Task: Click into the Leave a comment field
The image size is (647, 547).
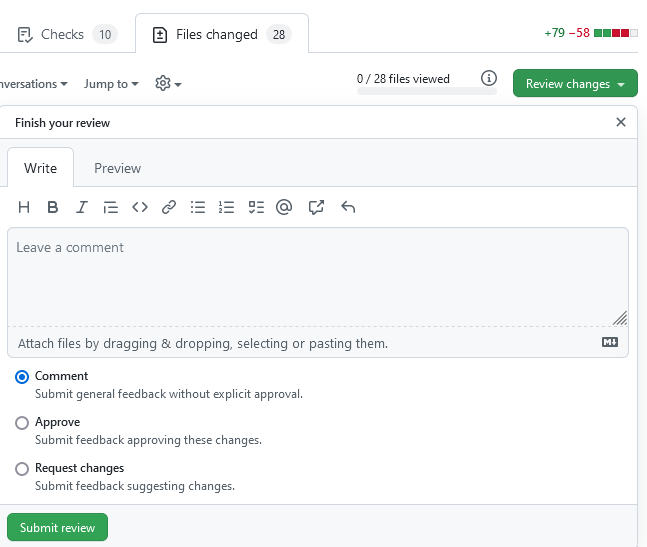Action: (317, 275)
